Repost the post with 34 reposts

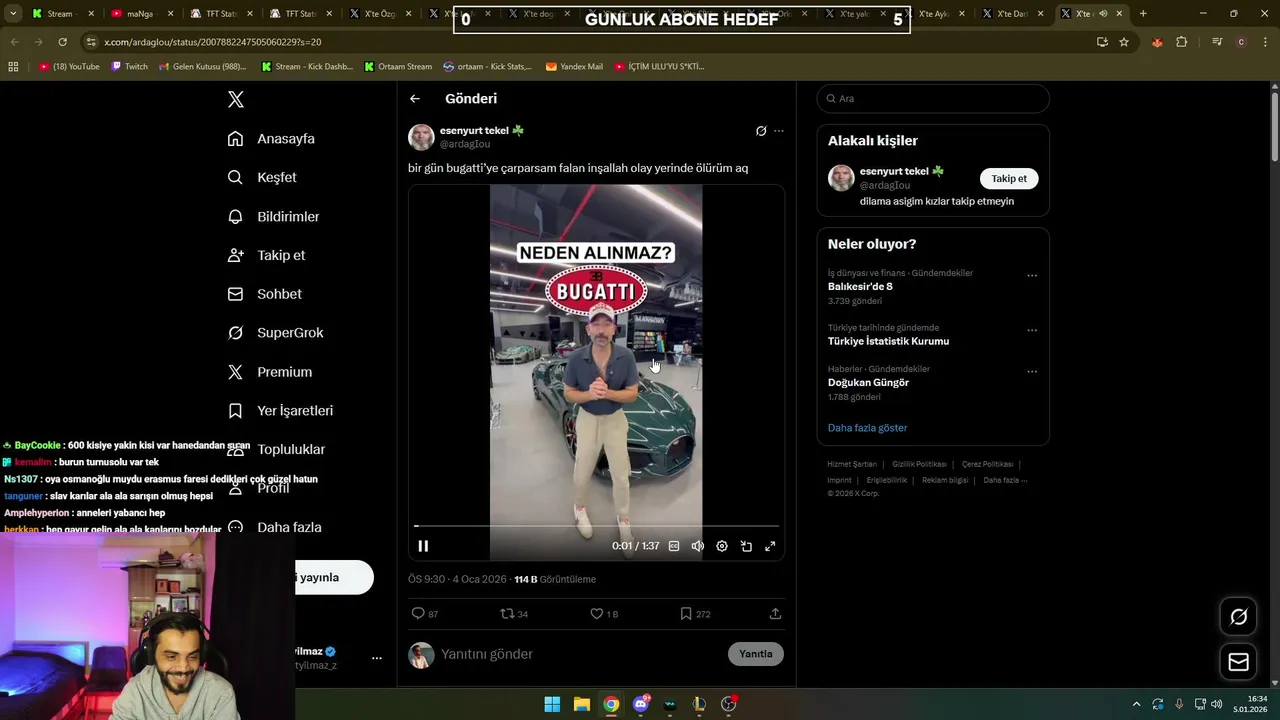(x=514, y=614)
